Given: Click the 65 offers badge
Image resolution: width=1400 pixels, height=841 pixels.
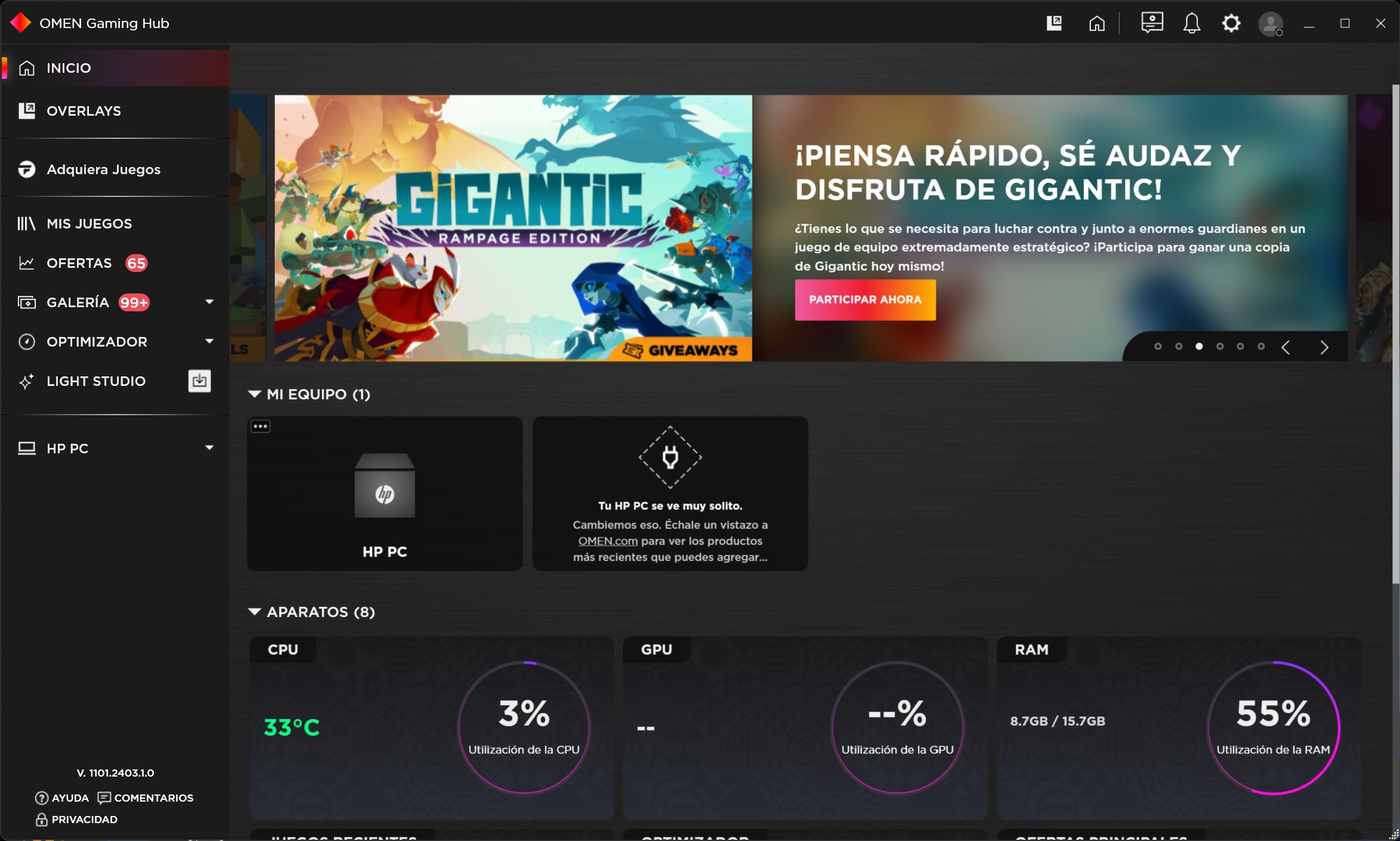Looking at the screenshot, I should 136,263.
